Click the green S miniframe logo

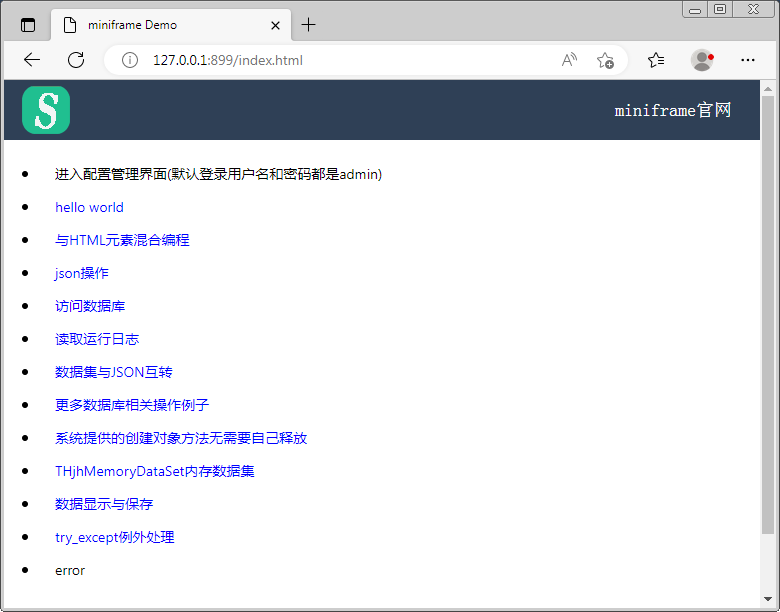(46, 110)
